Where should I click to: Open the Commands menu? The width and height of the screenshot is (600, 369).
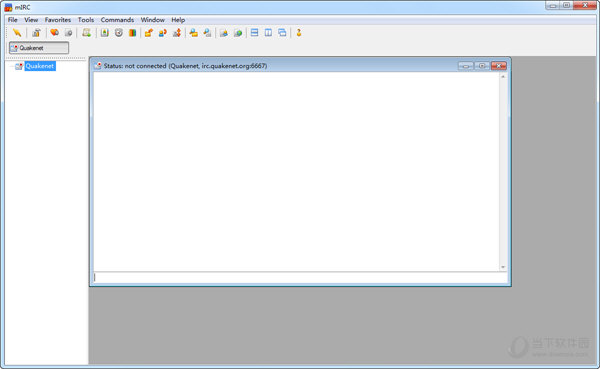tap(117, 20)
